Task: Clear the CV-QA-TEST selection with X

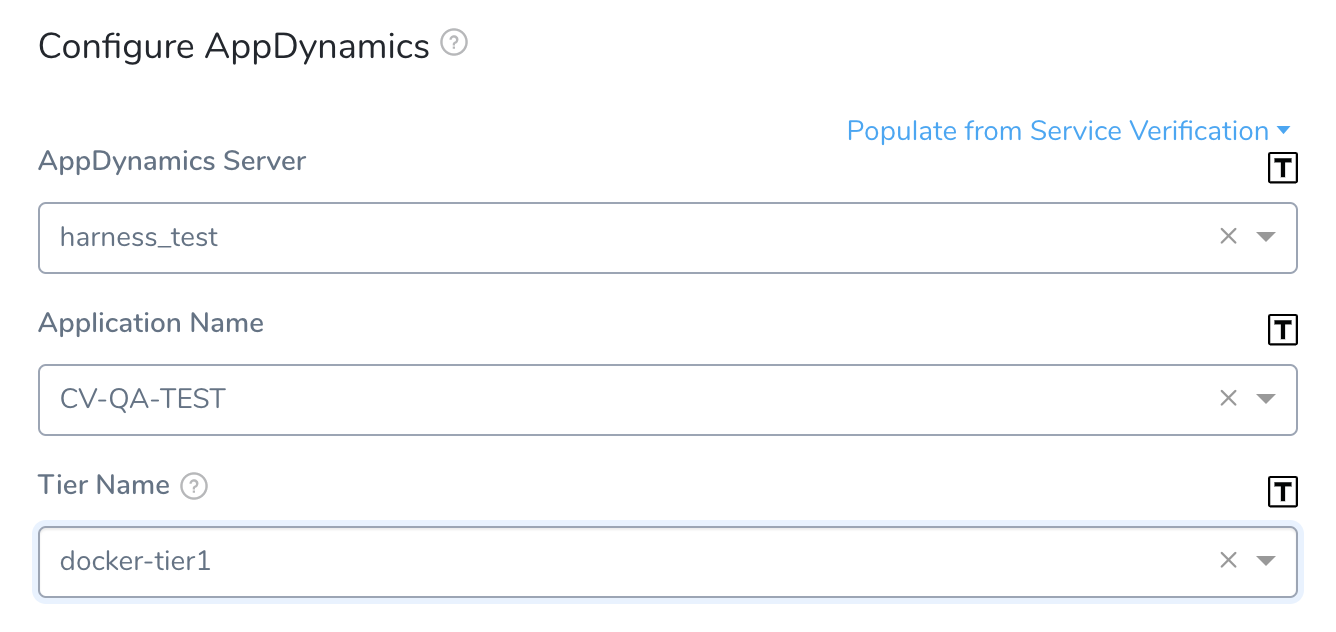Action: [1228, 399]
